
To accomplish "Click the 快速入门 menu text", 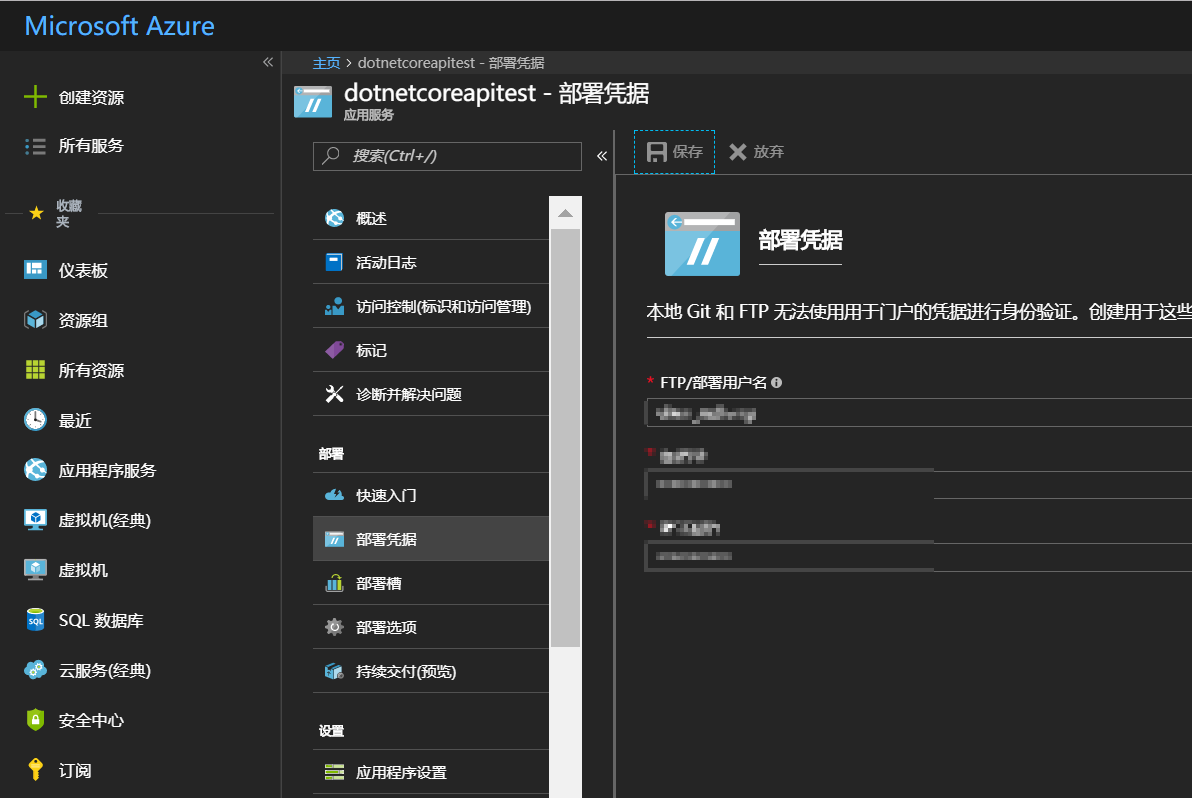I will point(386,496).
